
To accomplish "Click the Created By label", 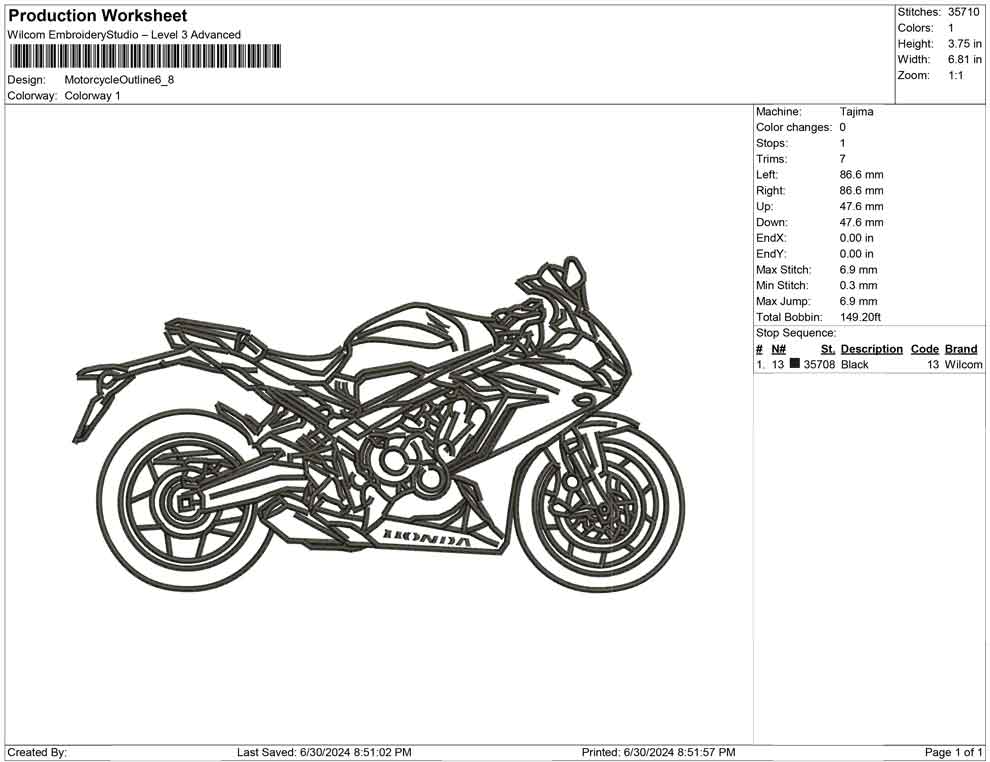I will click(37, 752).
